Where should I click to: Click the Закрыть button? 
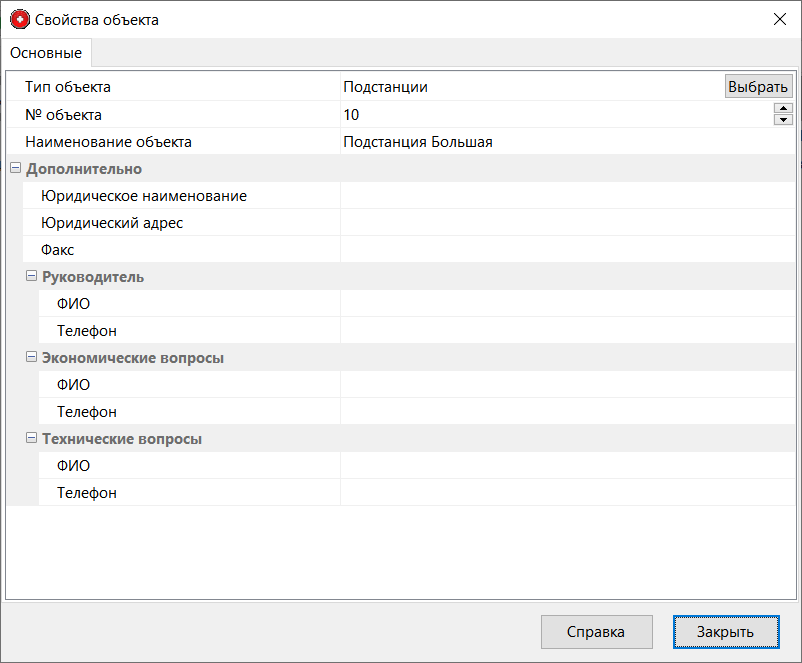725,632
